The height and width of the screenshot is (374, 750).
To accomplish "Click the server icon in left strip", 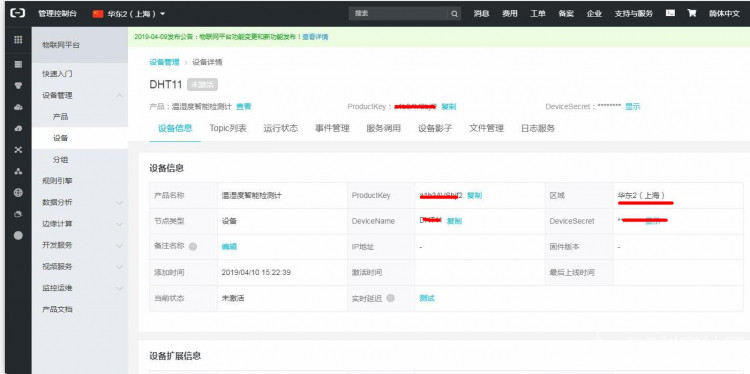I will coord(18,64).
